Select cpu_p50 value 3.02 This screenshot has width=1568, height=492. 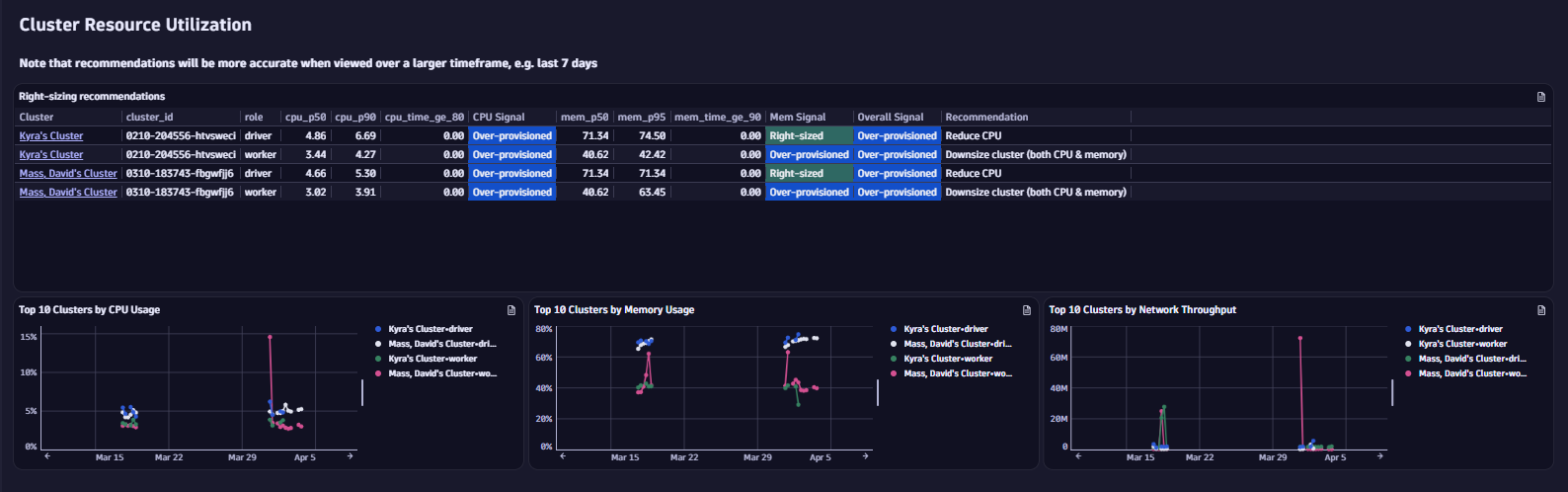pos(316,193)
